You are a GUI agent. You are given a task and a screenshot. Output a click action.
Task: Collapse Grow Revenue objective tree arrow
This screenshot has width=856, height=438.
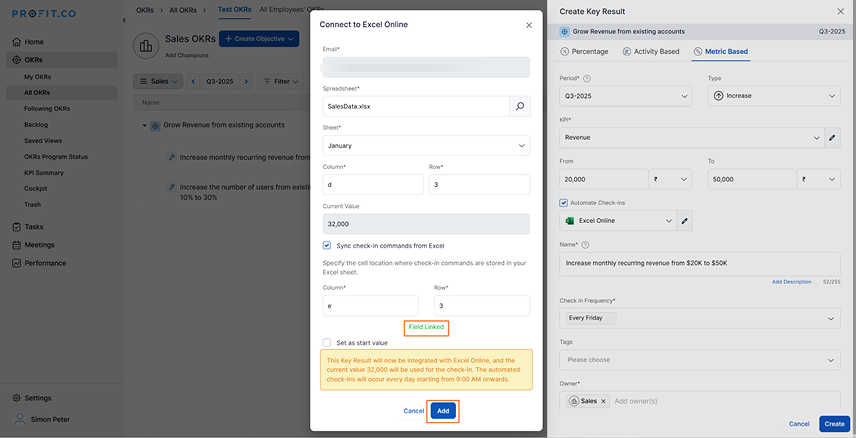tap(145, 126)
